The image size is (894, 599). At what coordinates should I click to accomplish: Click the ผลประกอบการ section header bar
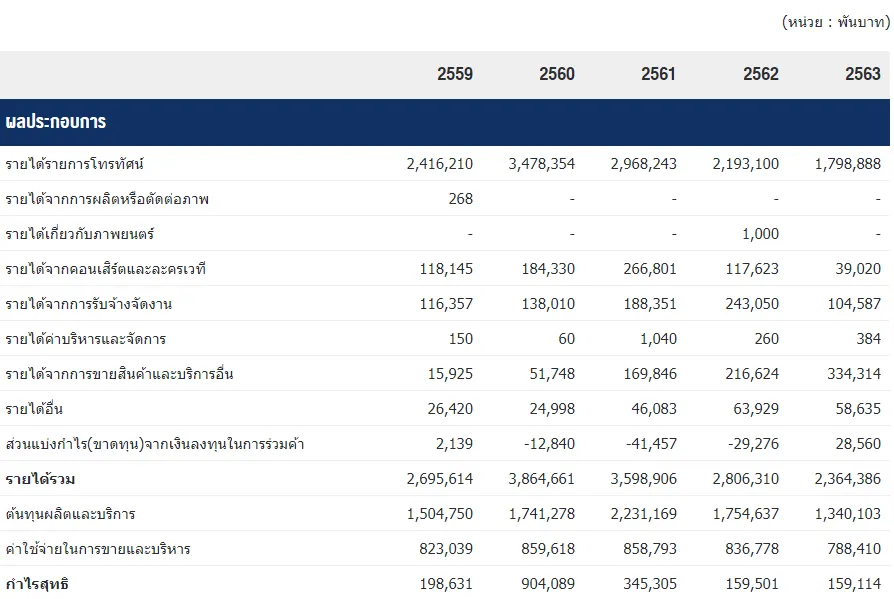pyautogui.click(x=445, y=122)
